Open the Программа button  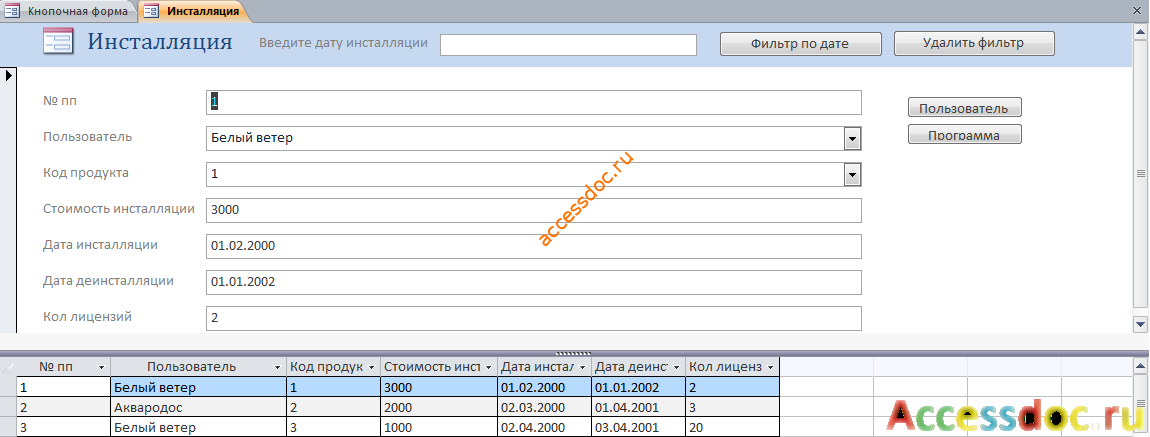(x=964, y=134)
